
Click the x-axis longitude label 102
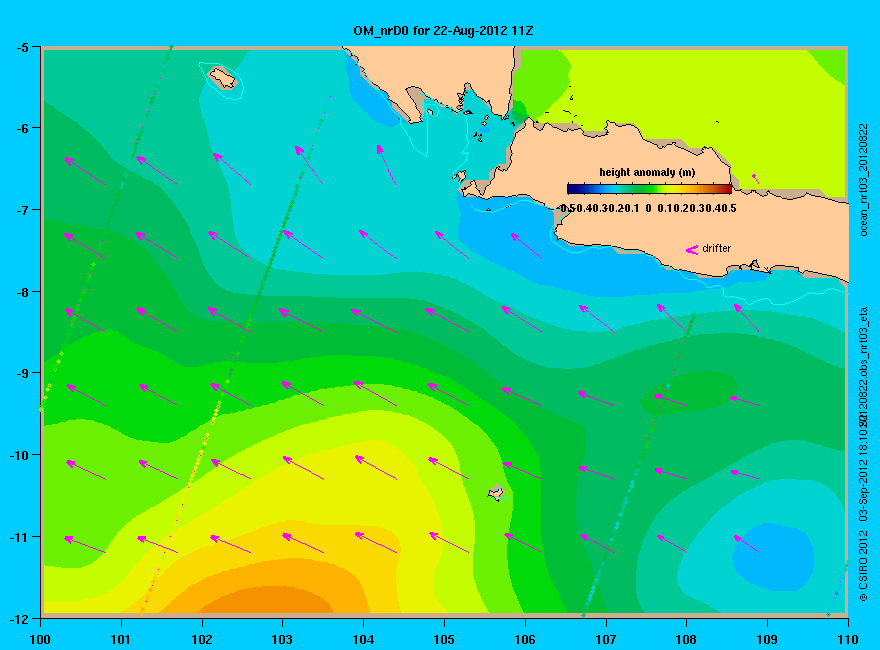(202, 639)
